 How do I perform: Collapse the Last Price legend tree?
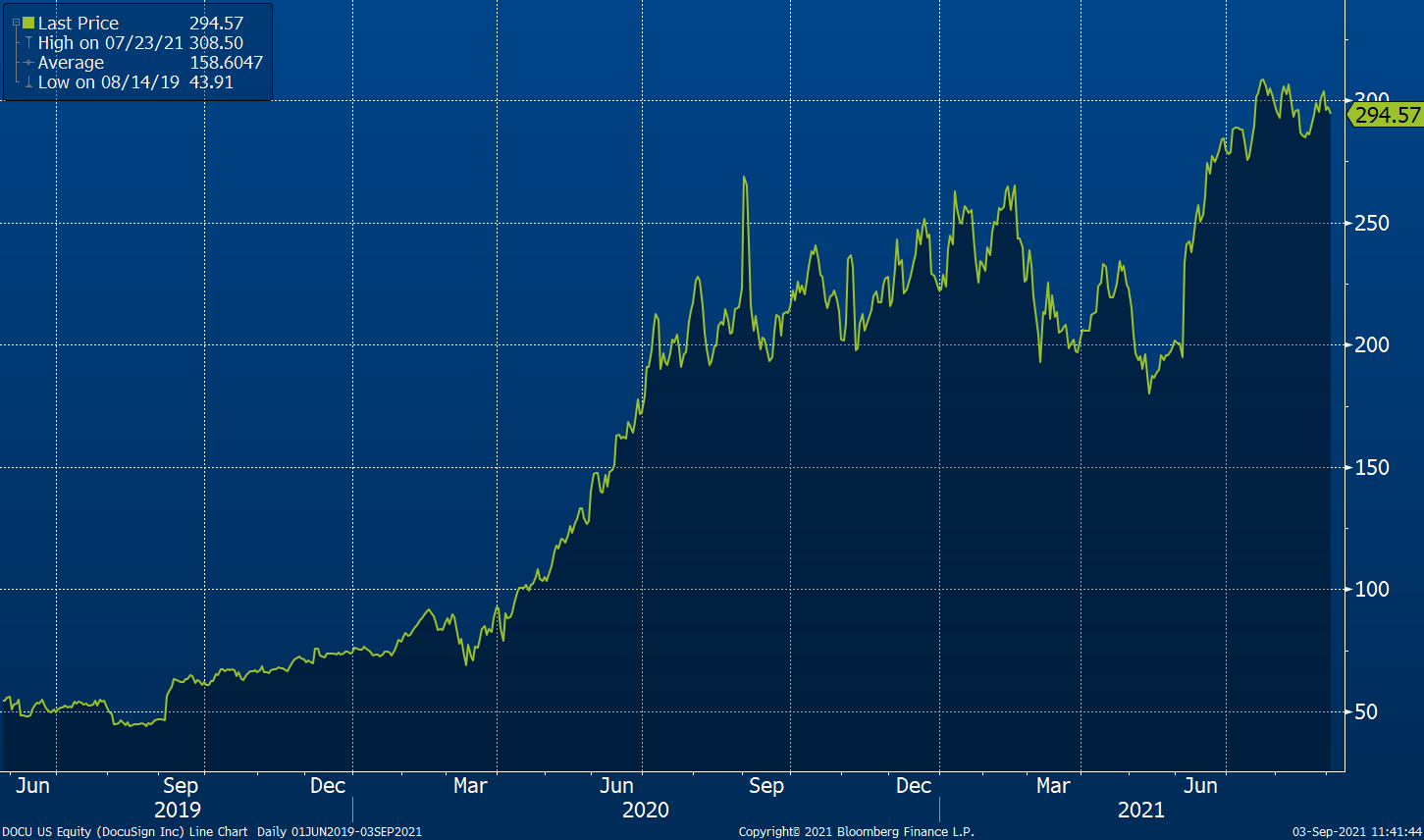click(x=15, y=23)
